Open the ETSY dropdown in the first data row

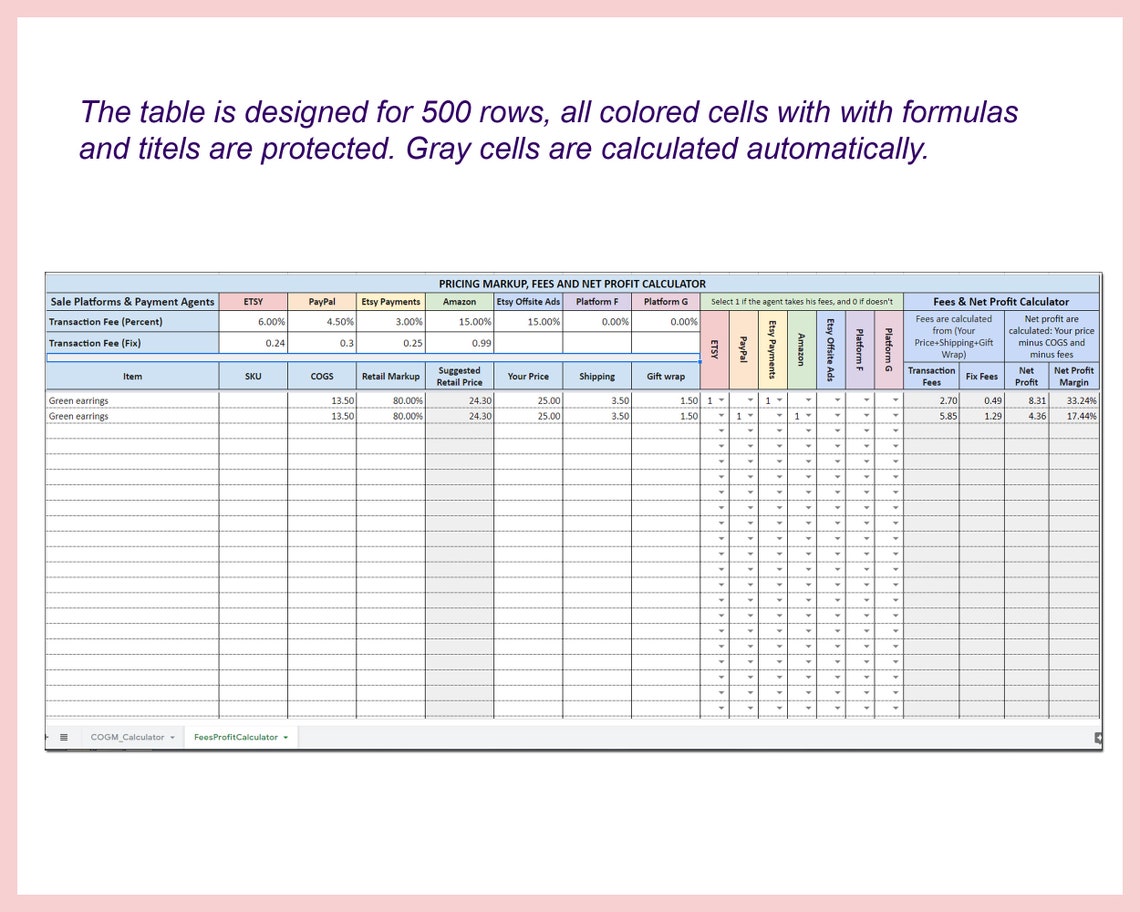[721, 399]
